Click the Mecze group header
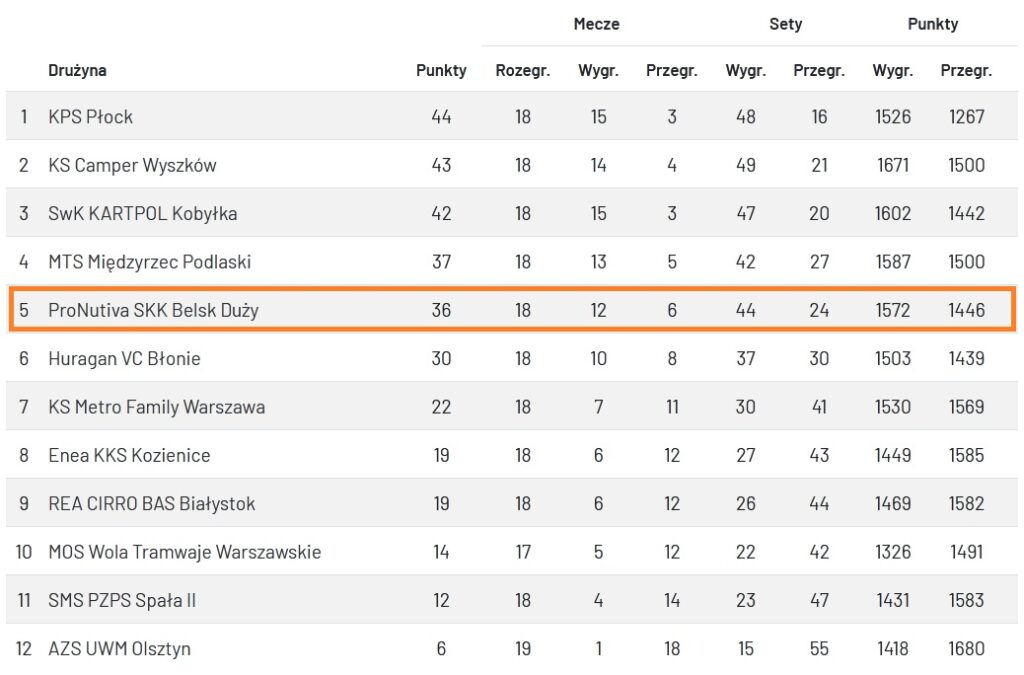 pyautogui.click(x=596, y=24)
